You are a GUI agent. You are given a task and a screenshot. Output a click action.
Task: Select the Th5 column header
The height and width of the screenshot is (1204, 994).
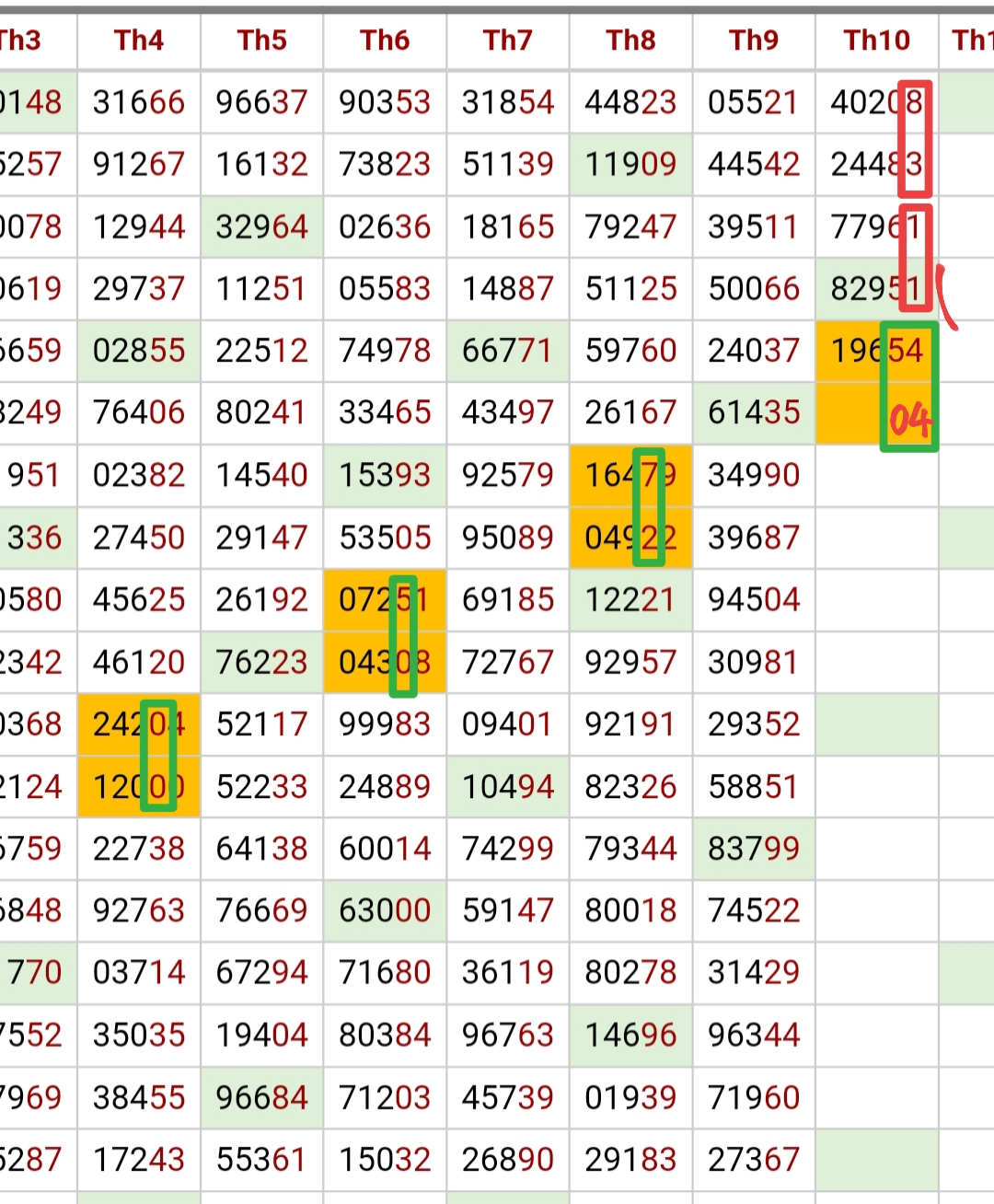coord(262,40)
